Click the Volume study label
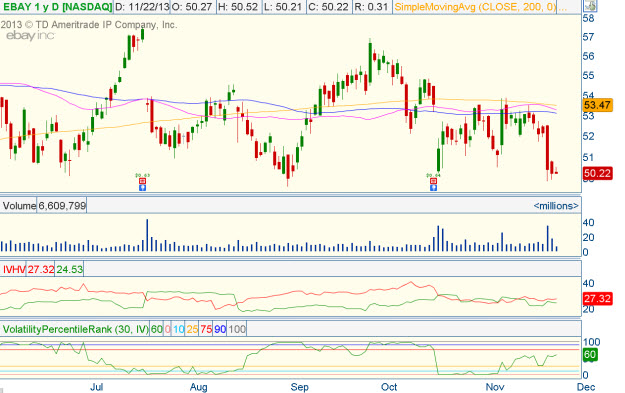This screenshot has height=393, width=625. (x=19, y=206)
